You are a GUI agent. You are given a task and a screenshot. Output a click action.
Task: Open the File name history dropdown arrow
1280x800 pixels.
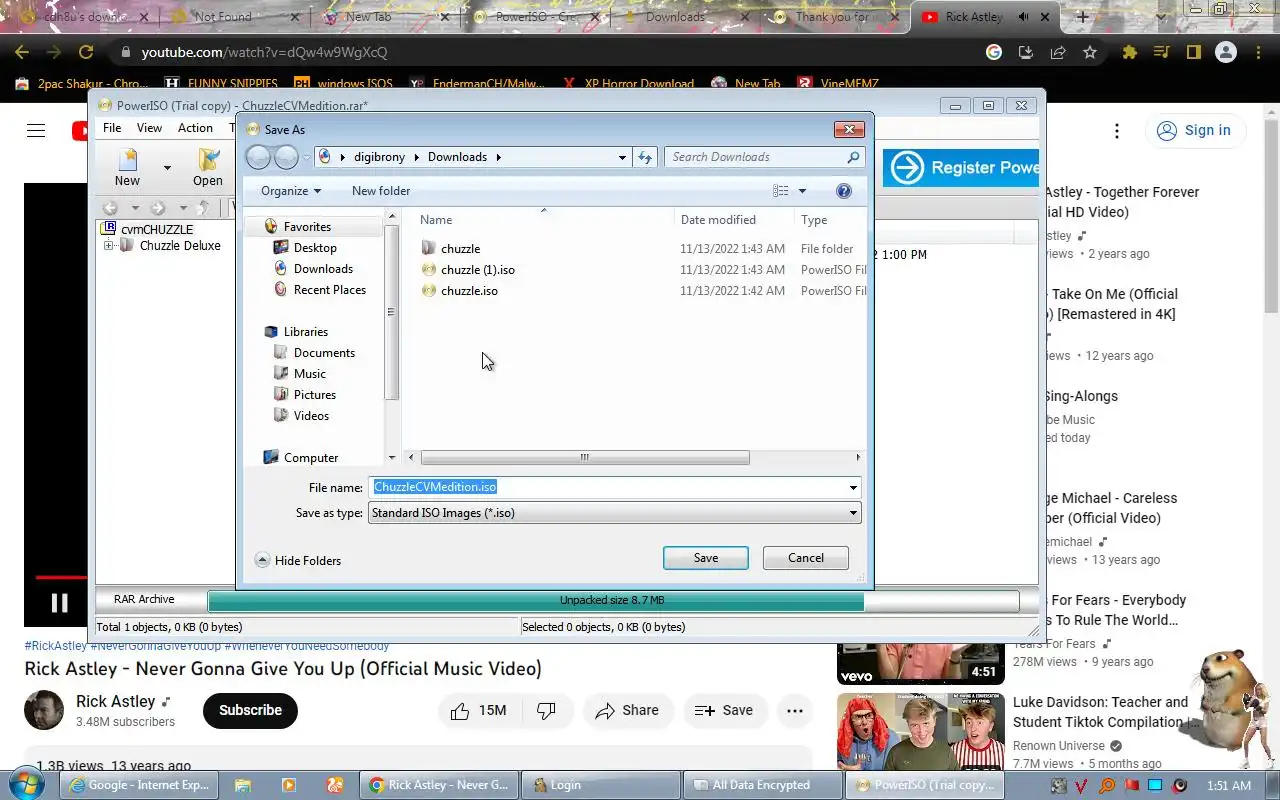[853, 487]
